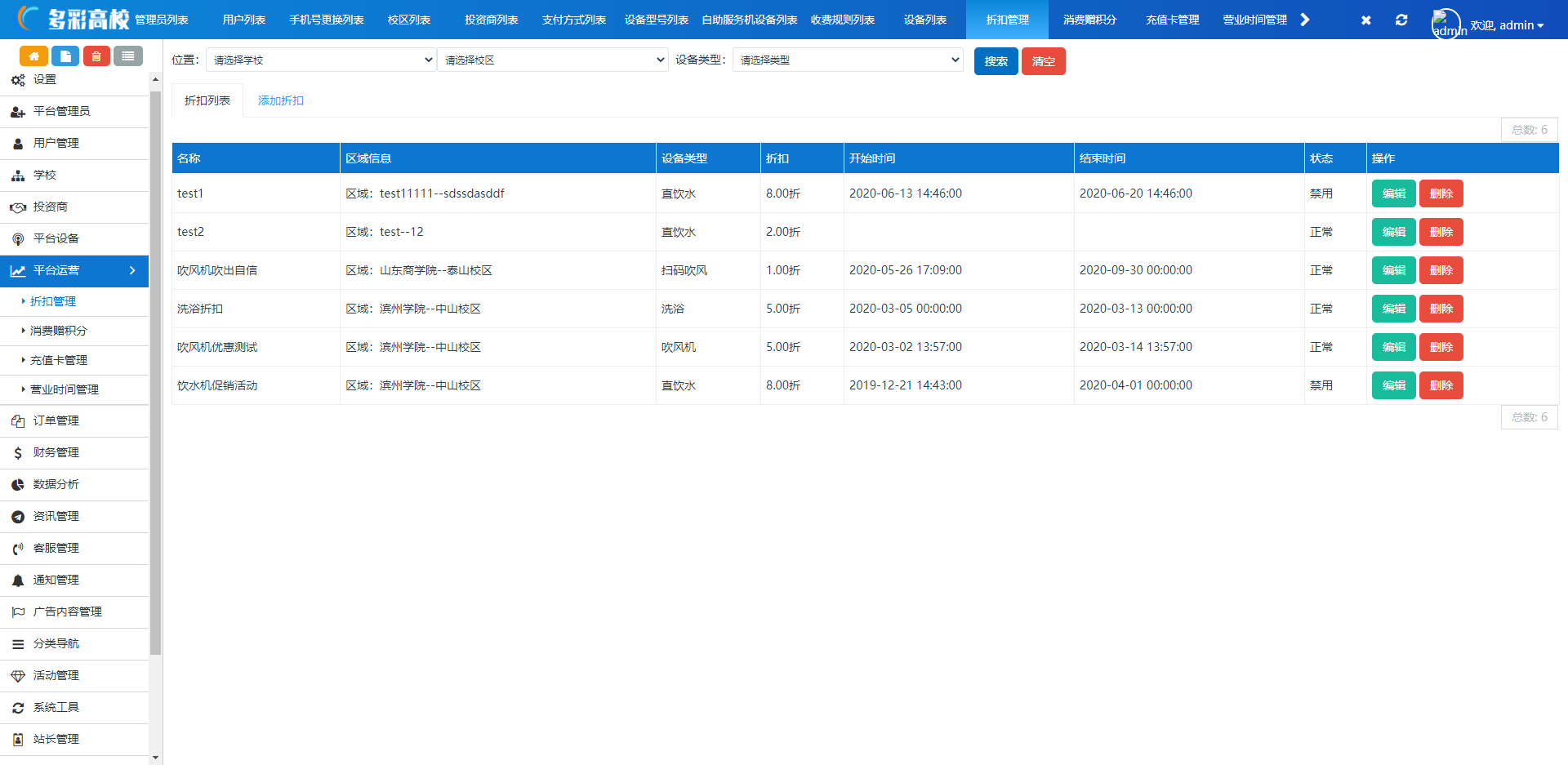
Task: Click the paper plane icon beside 资讯管理
Action: point(18,517)
